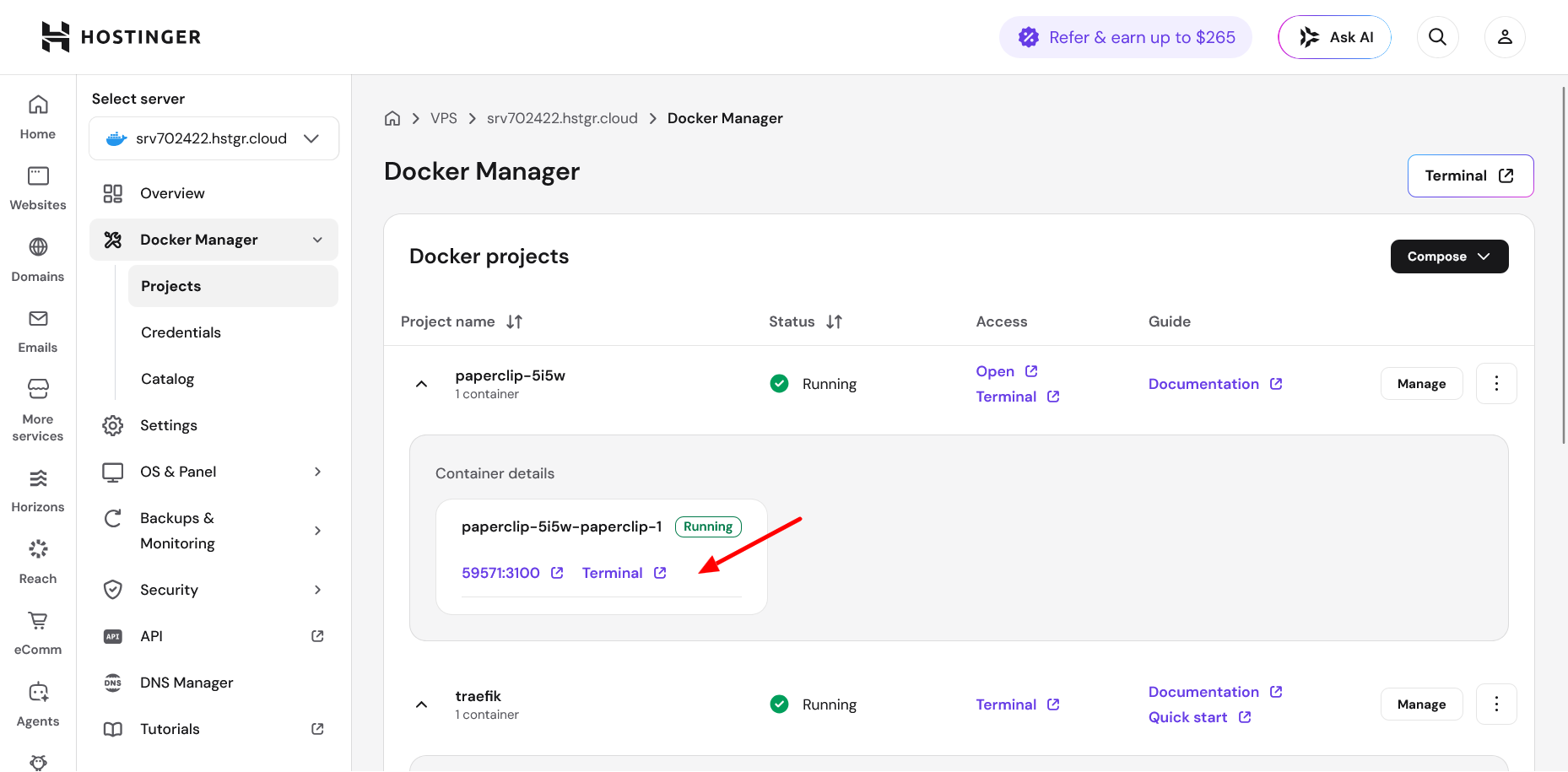Click the Settings gear icon
1568x772 pixels.
[x=113, y=425]
